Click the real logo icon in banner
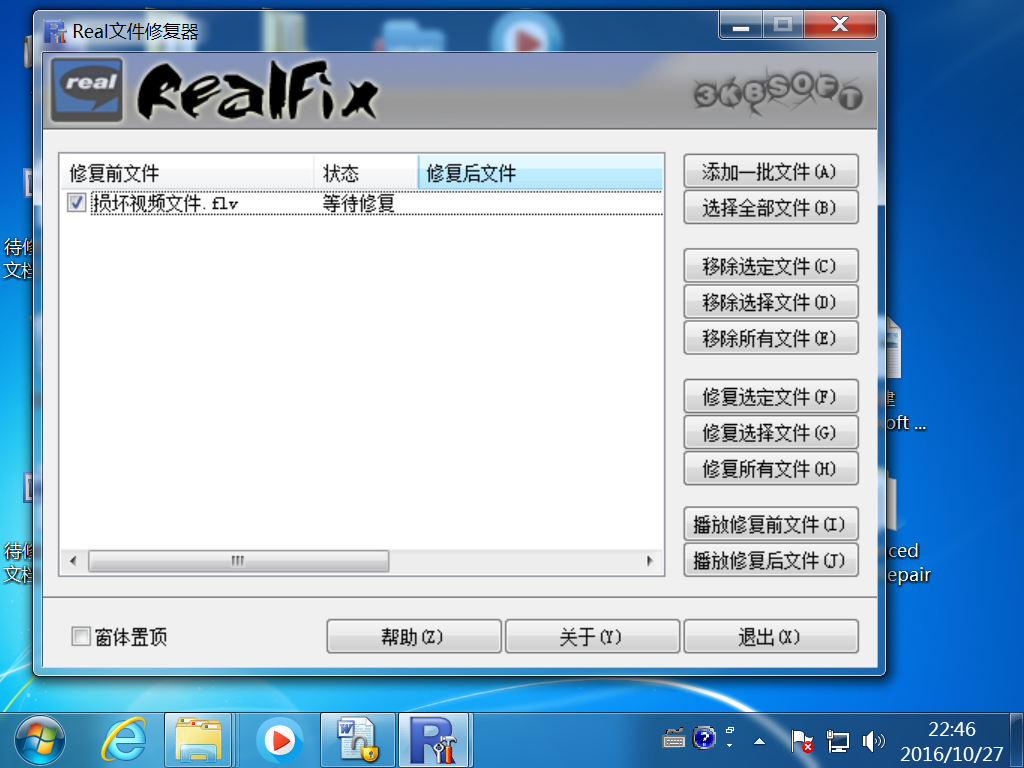This screenshot has height=768, width=1024. (87, 90)
